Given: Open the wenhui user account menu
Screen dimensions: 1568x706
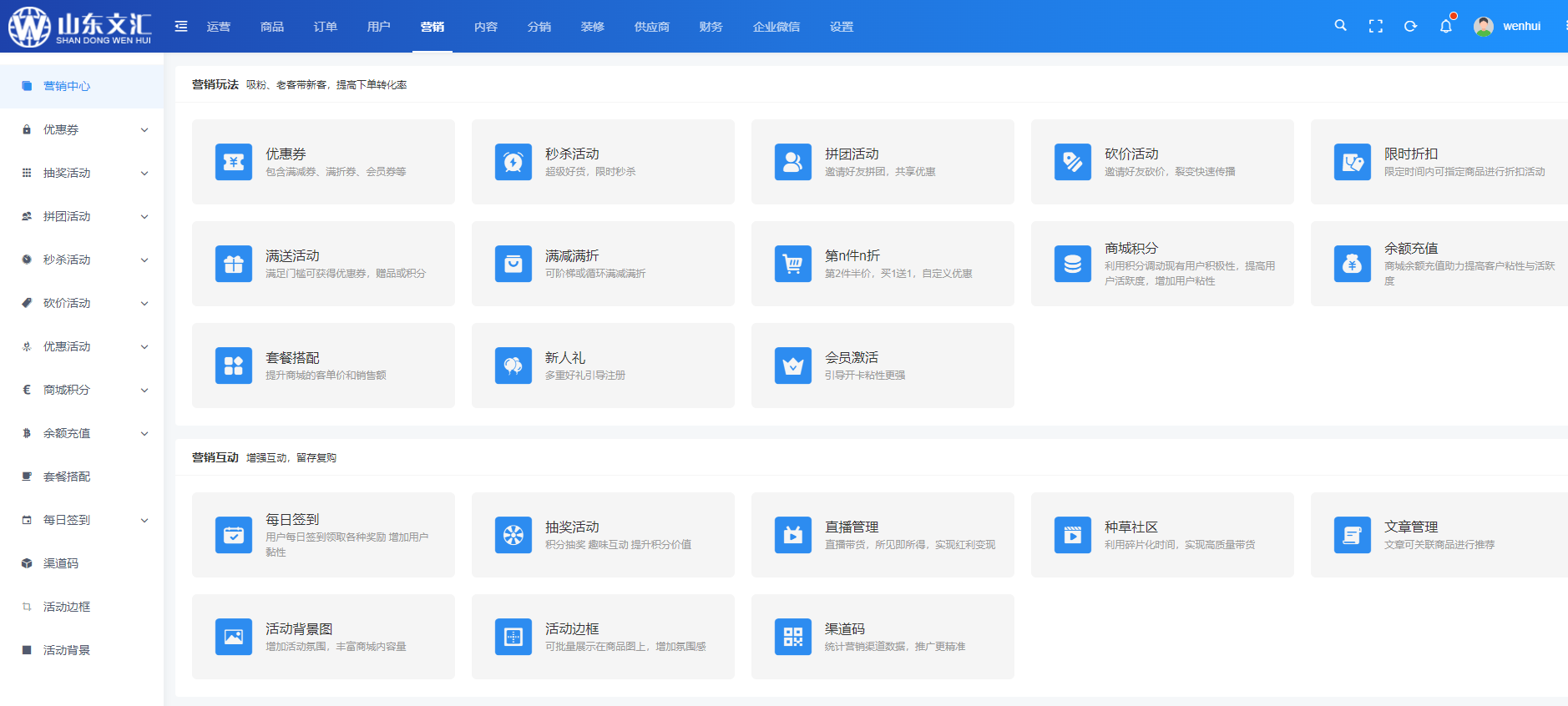Looking at the screenshot, I should point(1521,26).
